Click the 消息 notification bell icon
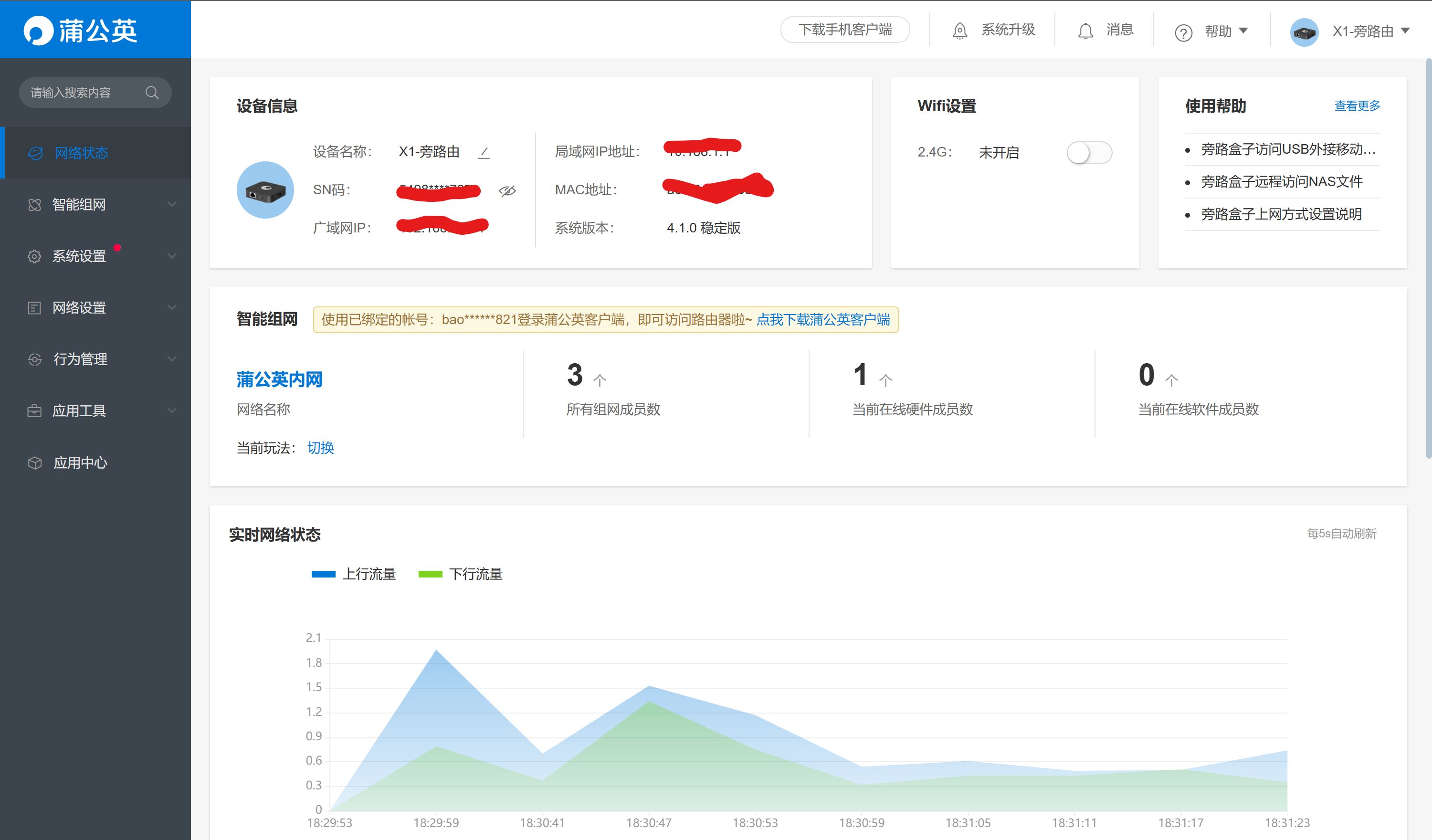Viewport: 1432px width, 840px height. click(x=1085, y=31)
